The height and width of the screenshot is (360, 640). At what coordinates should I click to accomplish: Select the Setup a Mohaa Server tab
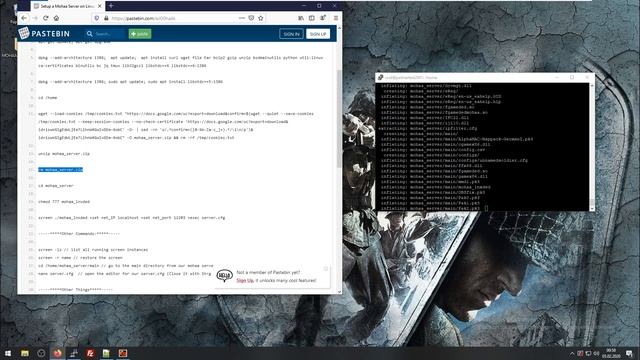click(x=67, y=6)
